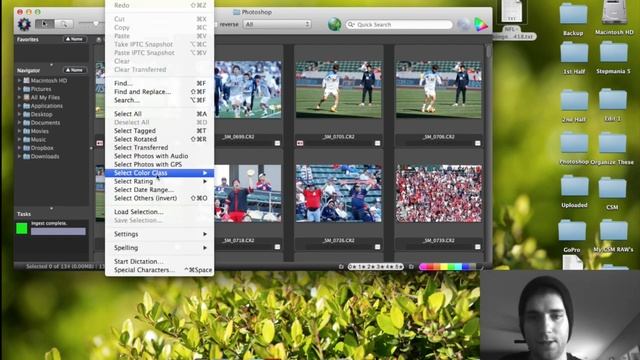Image resolution: width=640 pixels, height=360 pixels.
Task: Click the gray round icon beside Quick Search
Action: [x=463, y=24]
